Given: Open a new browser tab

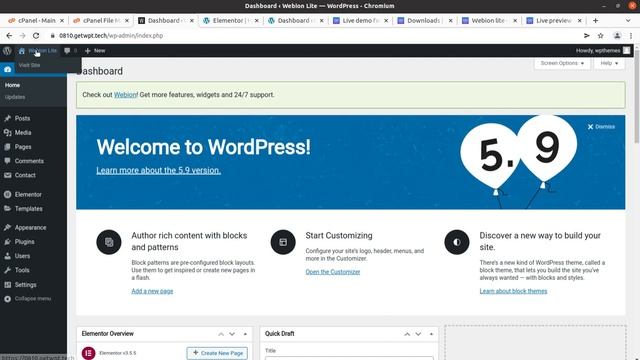Looking at the screenshot, I should (x=596, y=20).
